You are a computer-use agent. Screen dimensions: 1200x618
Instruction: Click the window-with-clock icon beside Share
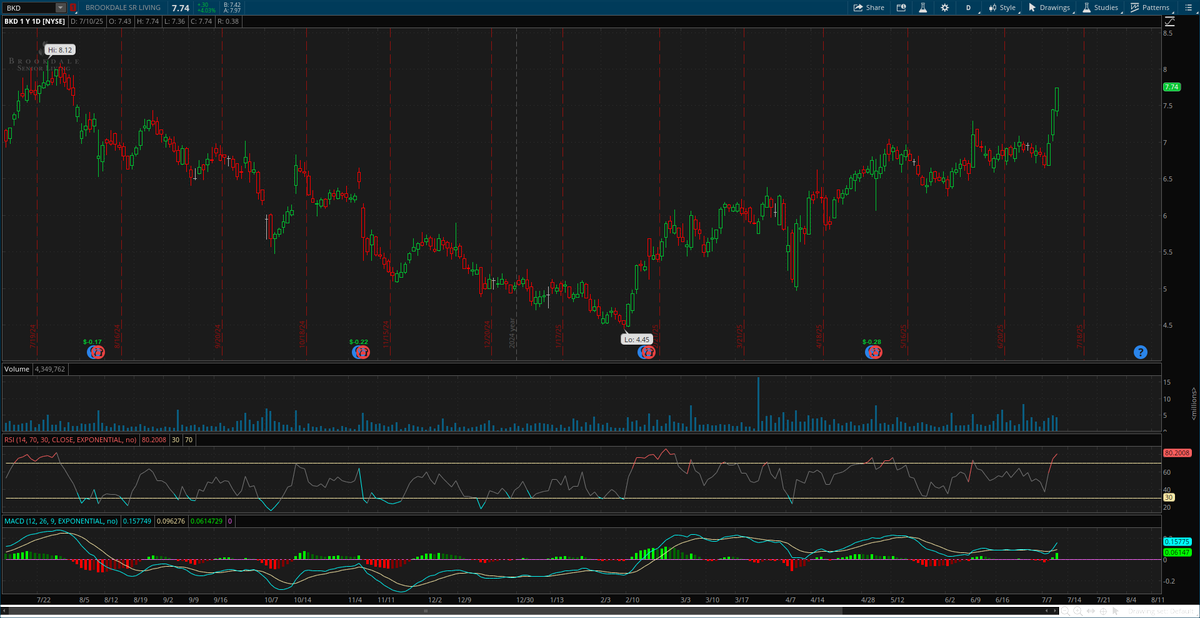click(x=900, y=7)
